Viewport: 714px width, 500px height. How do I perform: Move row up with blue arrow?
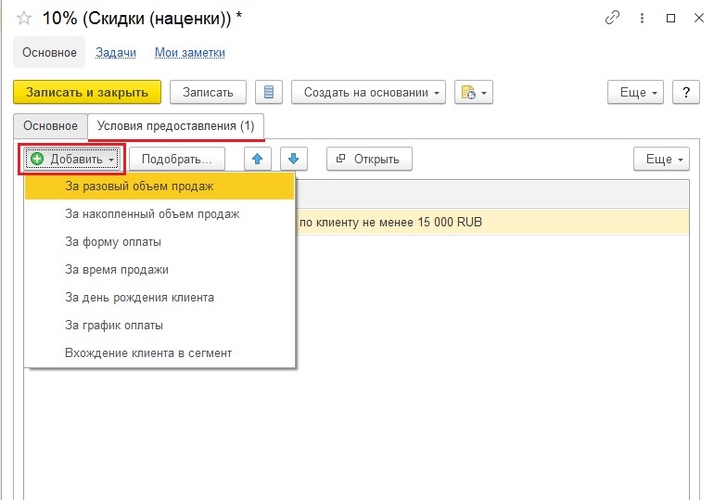pos(258,159)
